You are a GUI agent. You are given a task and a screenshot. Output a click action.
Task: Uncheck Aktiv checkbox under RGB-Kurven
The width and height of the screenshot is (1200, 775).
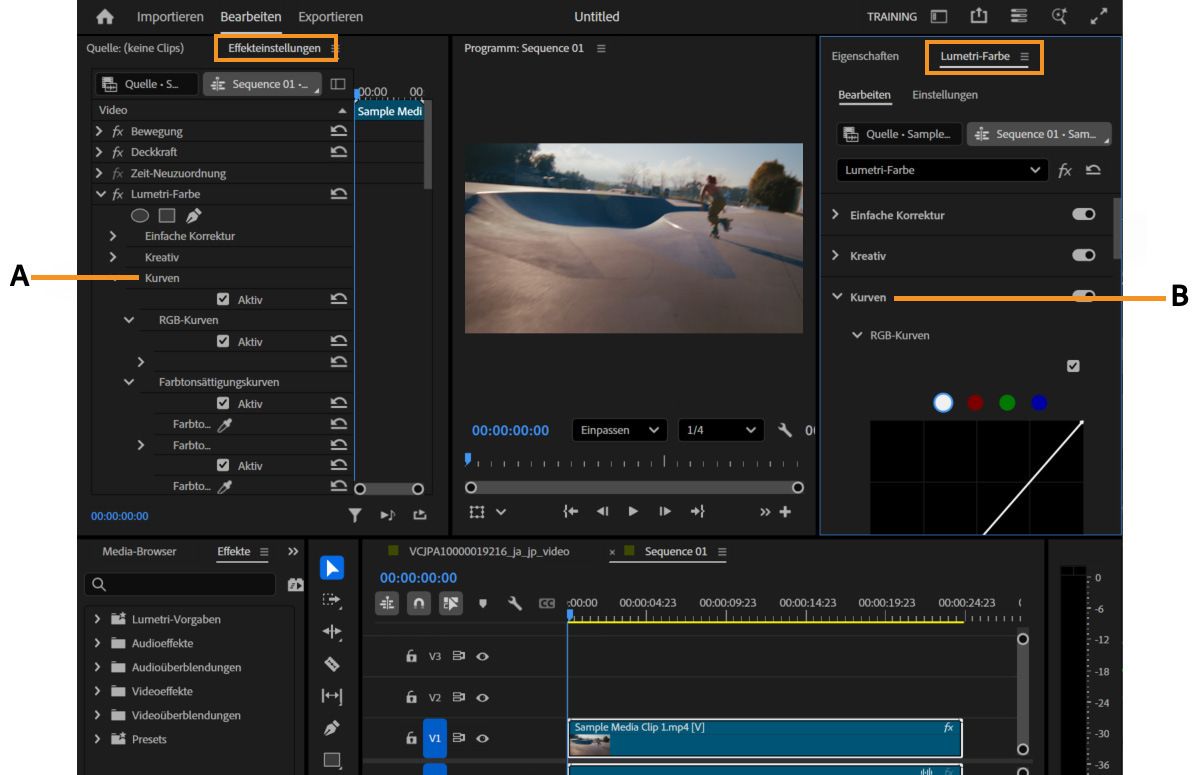[223, 341]
